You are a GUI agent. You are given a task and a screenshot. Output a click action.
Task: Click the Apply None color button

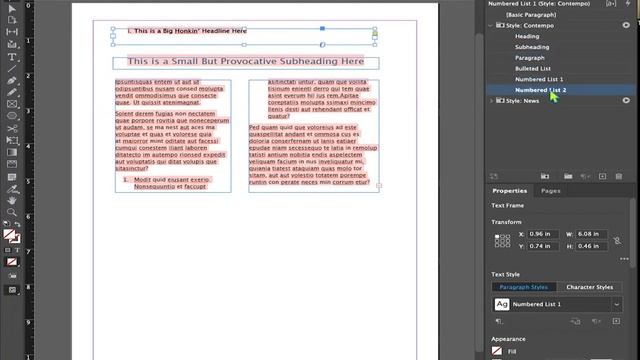pos(12,262)
